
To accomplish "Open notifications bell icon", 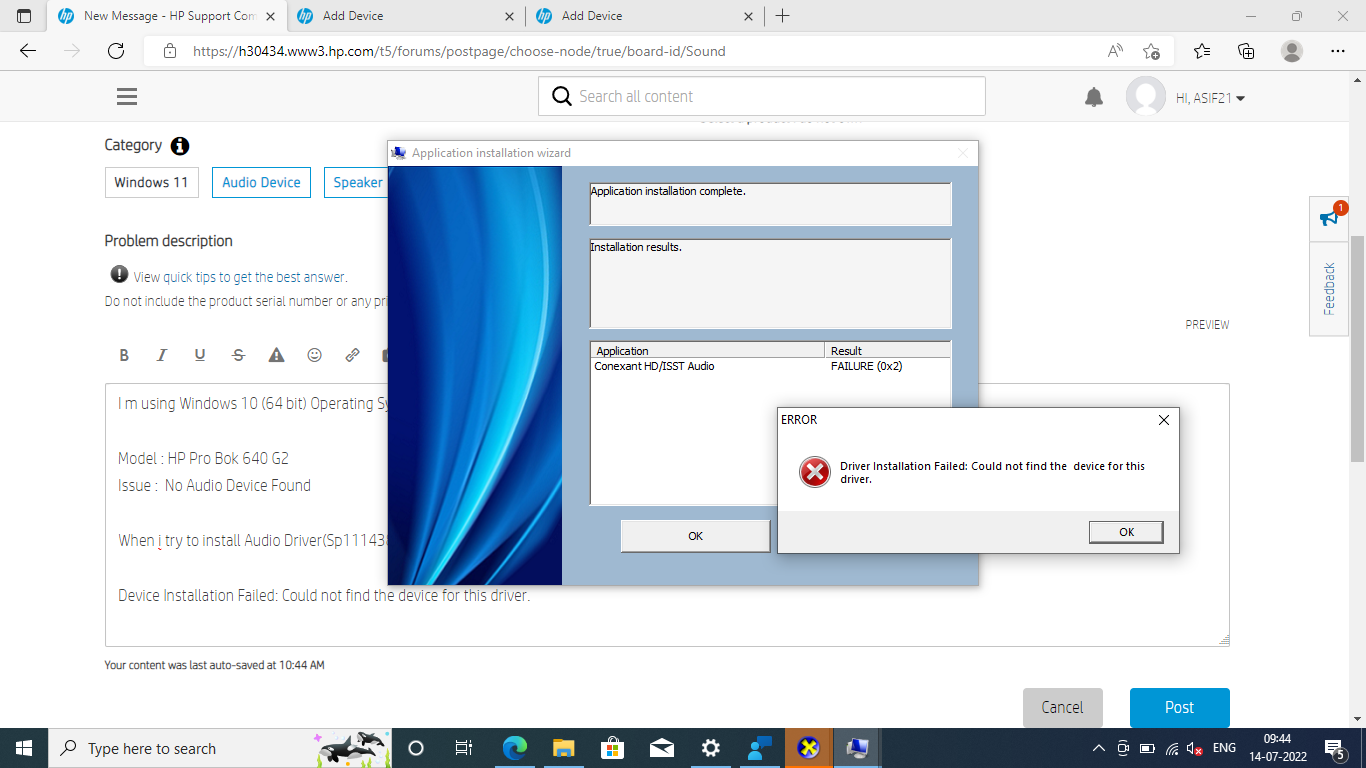I will tap(1094, 97).
